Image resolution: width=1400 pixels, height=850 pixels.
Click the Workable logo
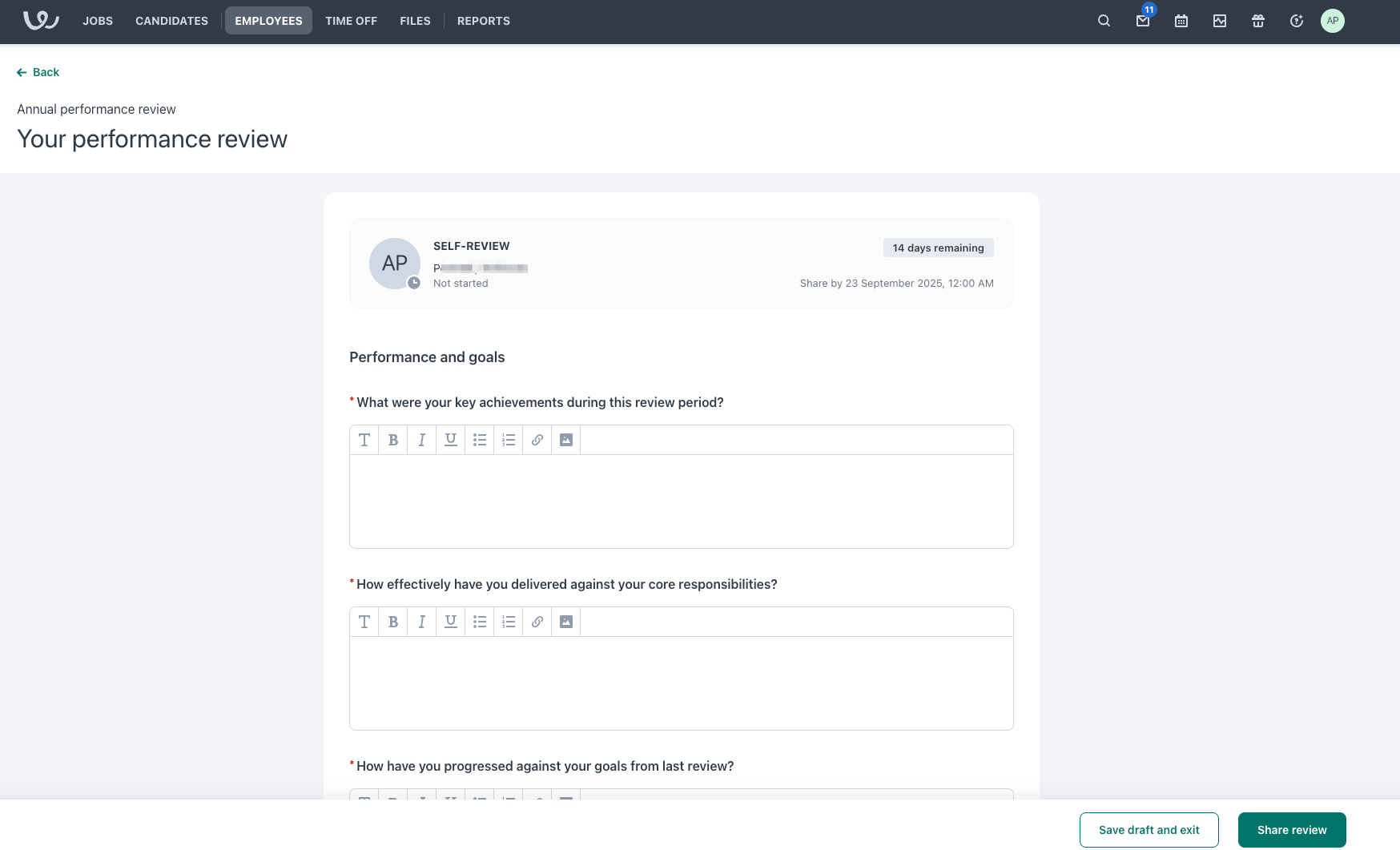pyautogui.click(x=41, y=21)
